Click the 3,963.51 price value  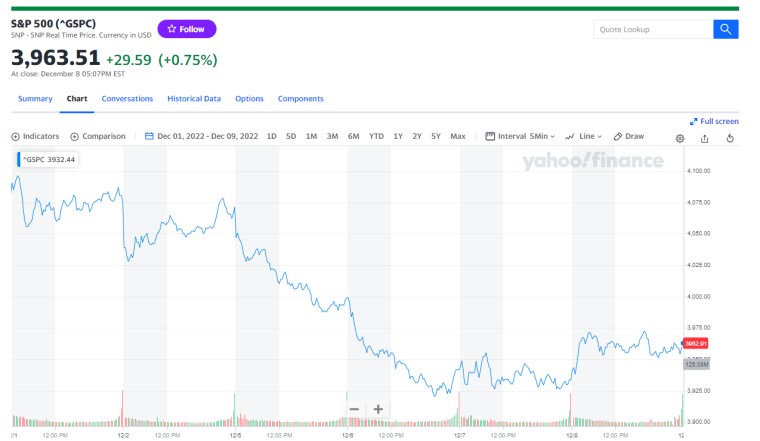click(55, 58)
